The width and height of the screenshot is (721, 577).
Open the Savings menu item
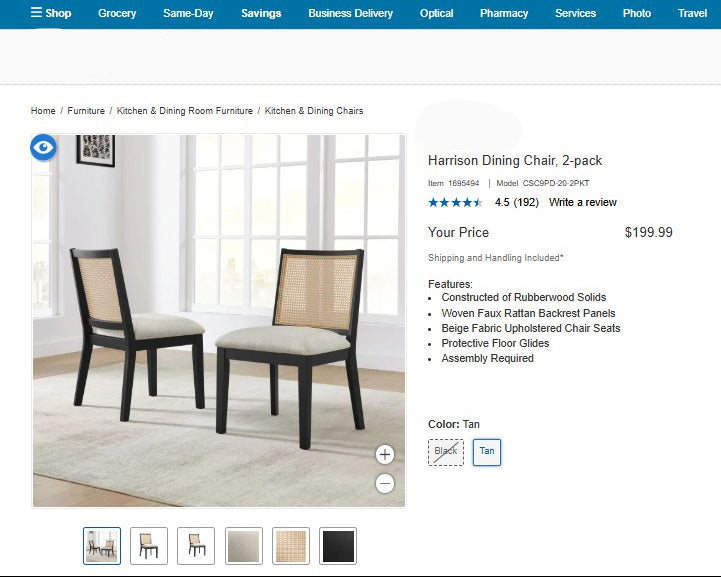(x=261, y=13)
